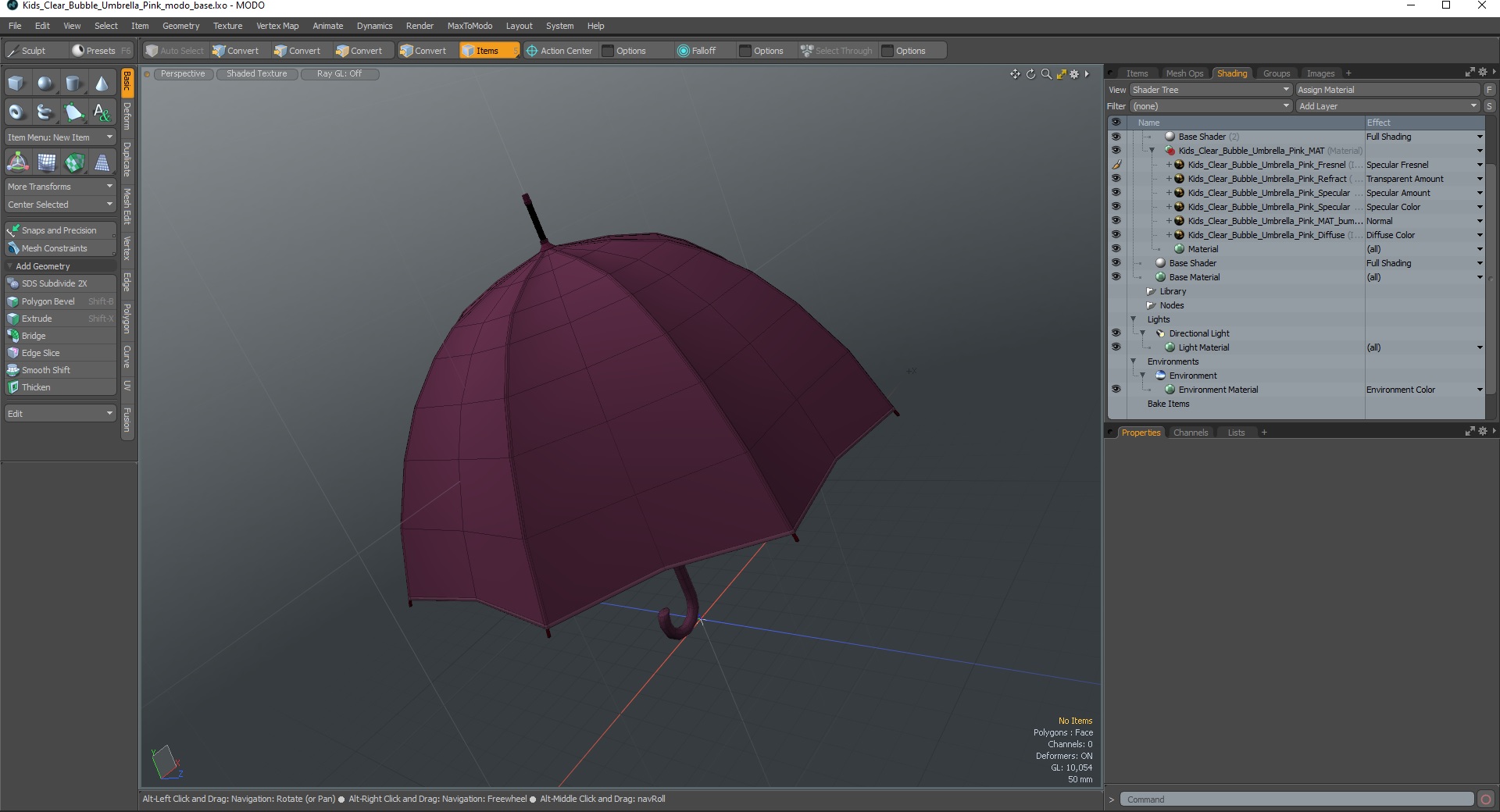Screen dimensions: 1500x812
Task: Click the Assign Material button
Action: (x=1388, y=90)
